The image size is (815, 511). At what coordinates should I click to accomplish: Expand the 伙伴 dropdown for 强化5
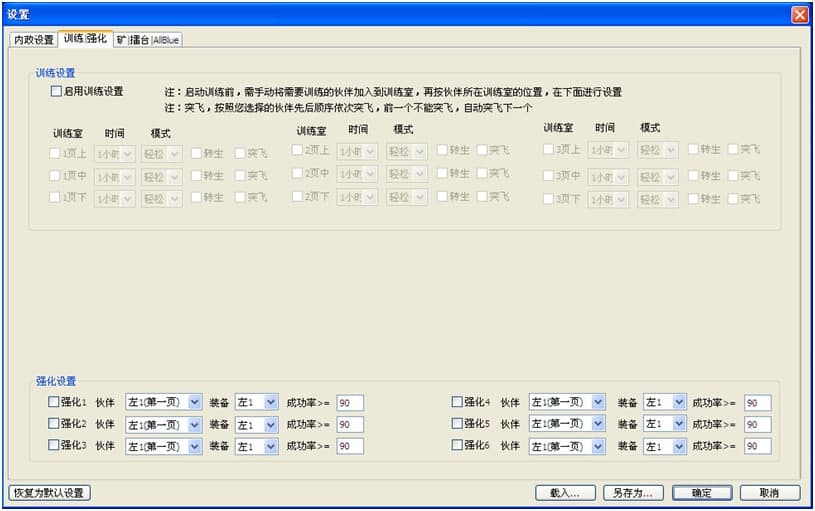tap(598, 424)
